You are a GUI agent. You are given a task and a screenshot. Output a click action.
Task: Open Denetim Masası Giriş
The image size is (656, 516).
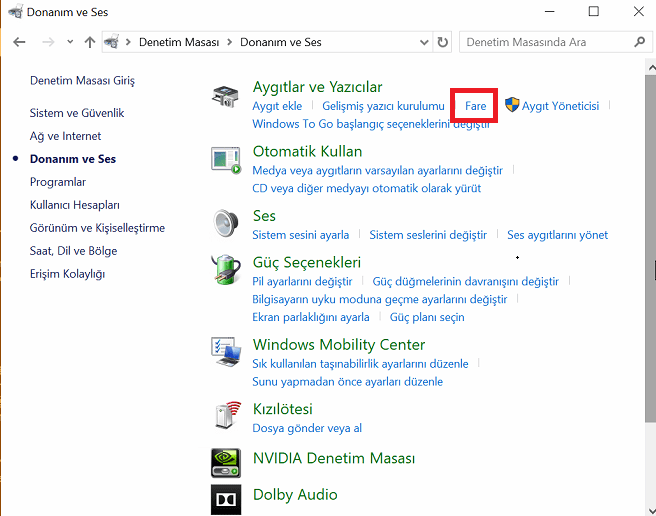pos(82,80)
